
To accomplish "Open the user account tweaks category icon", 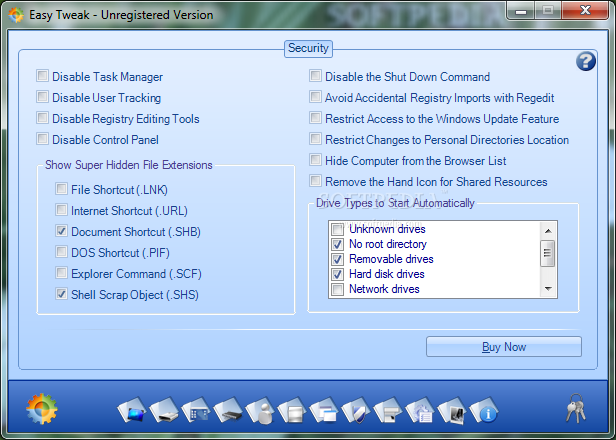I will (x=260, y=411).
